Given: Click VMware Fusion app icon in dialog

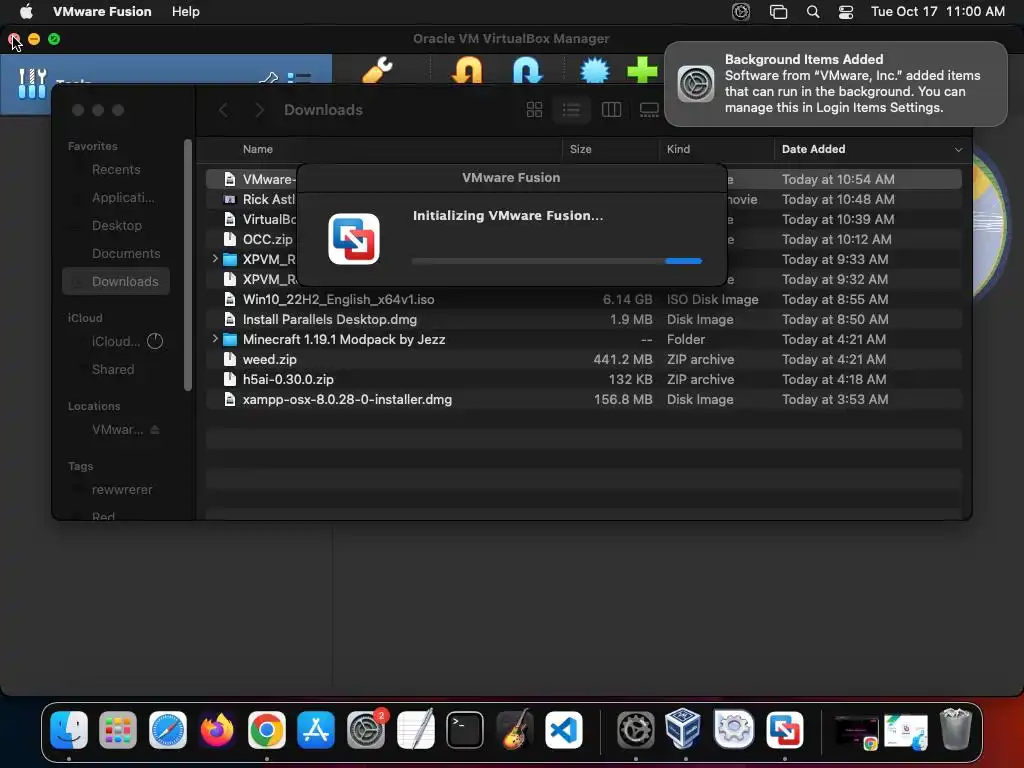Looking at the screenshot, I should (353, 238).
